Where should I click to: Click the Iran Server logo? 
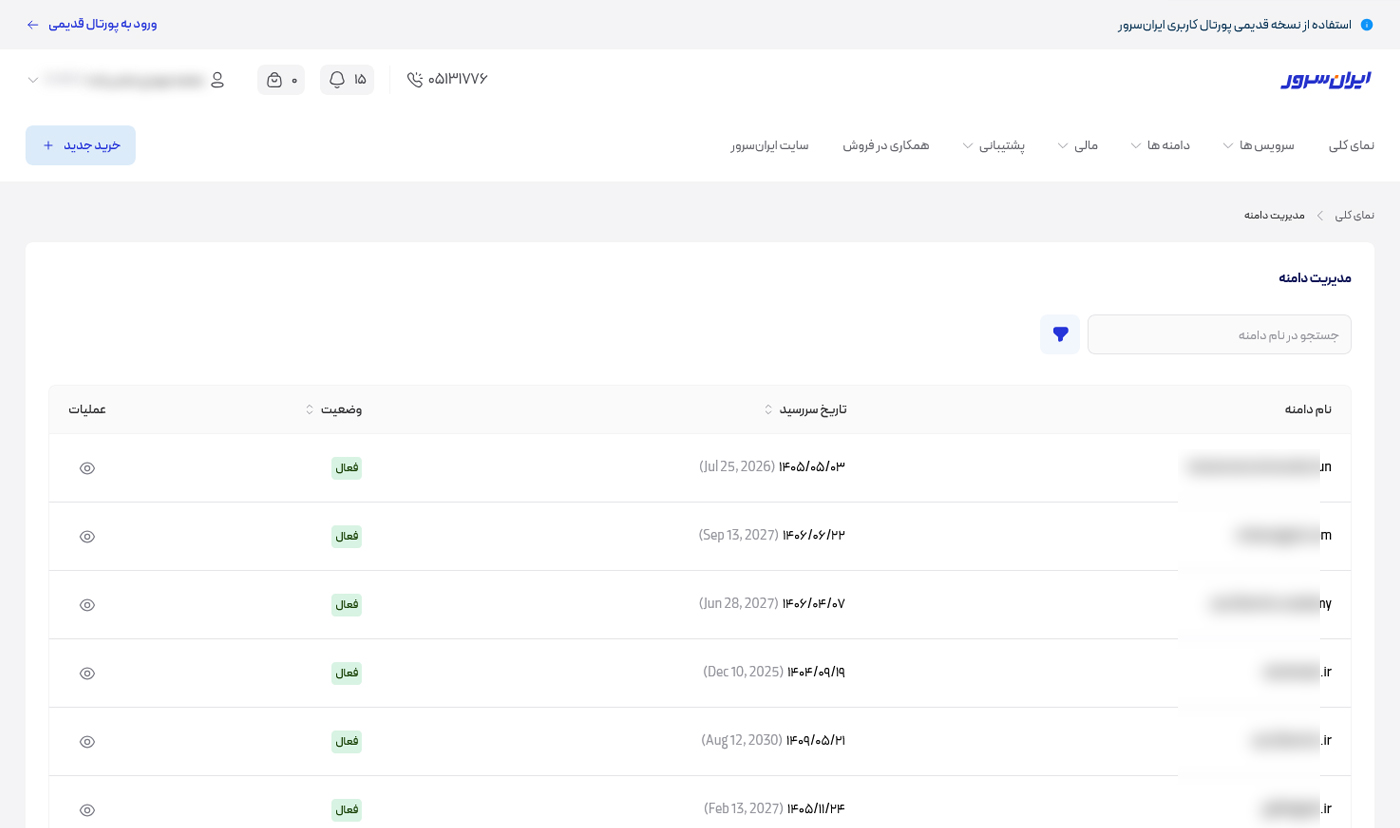(1325, 79)
